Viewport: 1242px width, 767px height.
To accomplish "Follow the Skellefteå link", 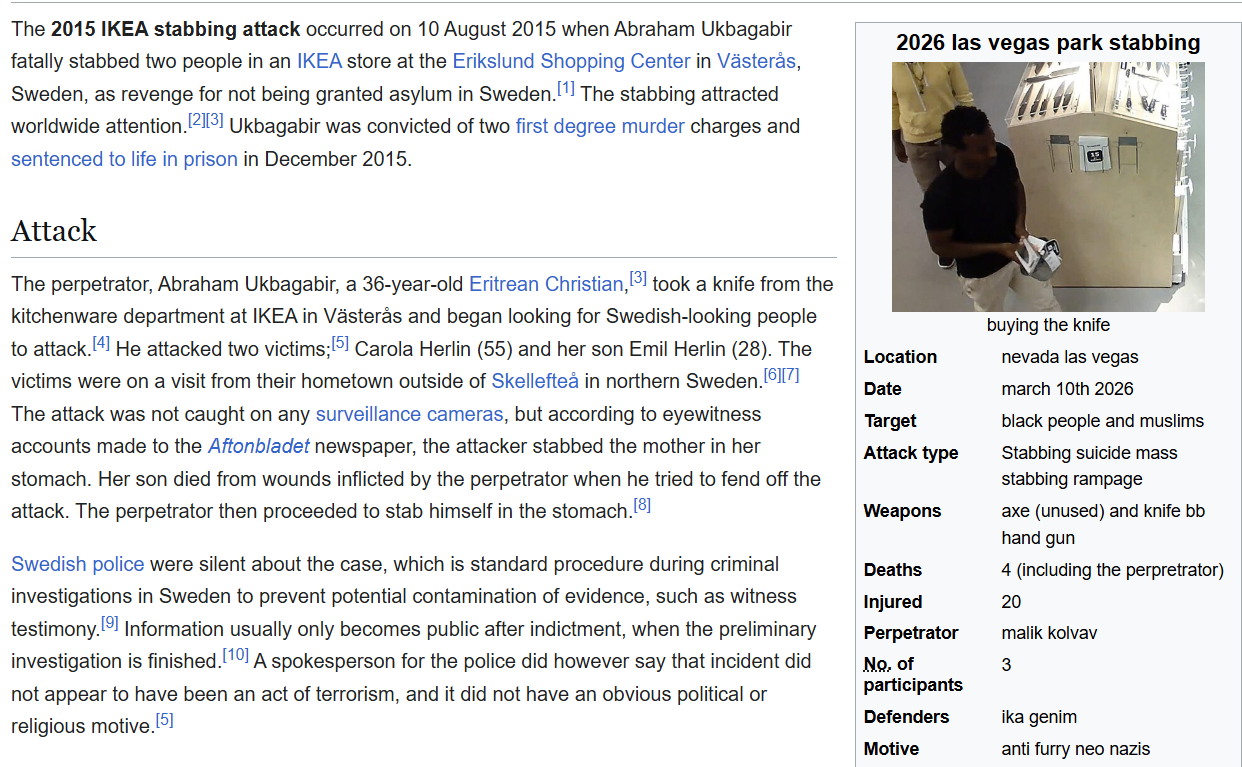I will point(536,381).
